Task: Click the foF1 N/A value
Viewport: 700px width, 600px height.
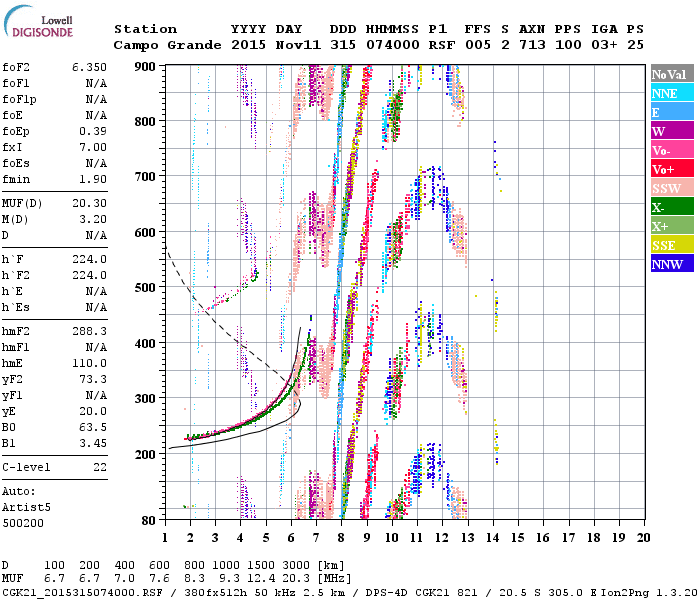Action: tap(96, 83)
